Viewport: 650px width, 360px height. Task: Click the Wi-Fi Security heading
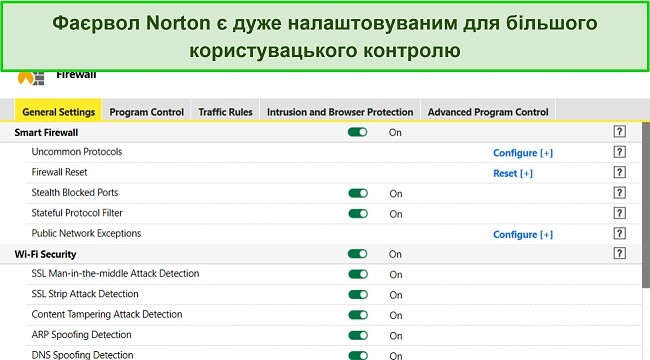[x=45, y=254]
